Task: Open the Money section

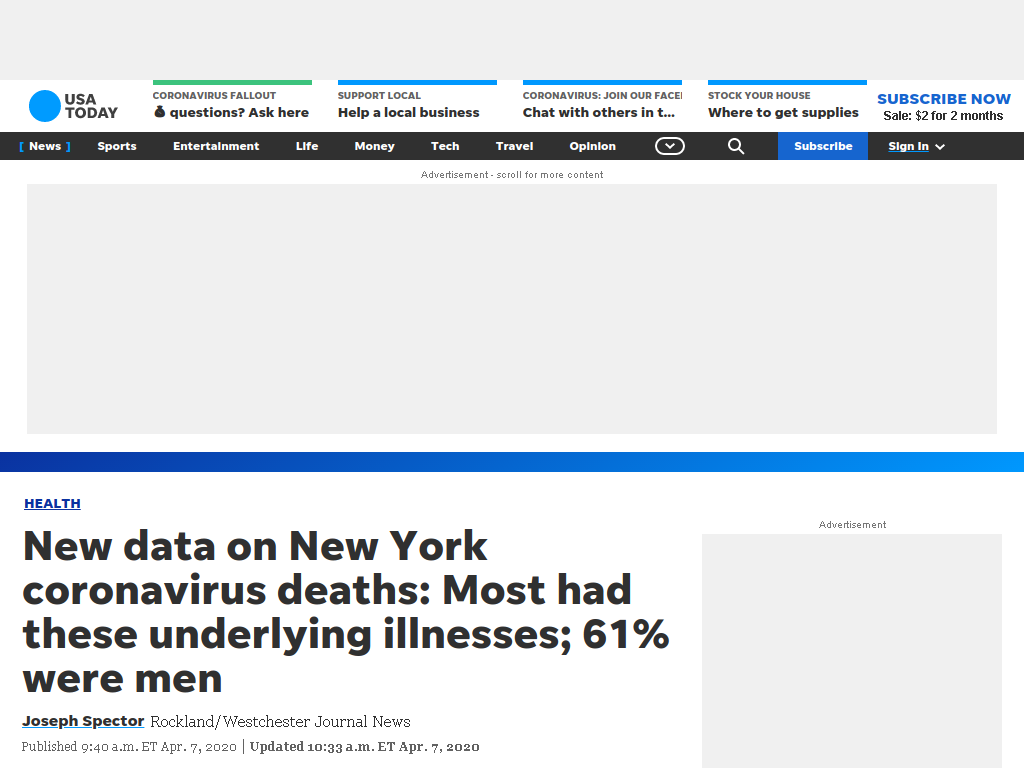Action: tap(374, 146)
